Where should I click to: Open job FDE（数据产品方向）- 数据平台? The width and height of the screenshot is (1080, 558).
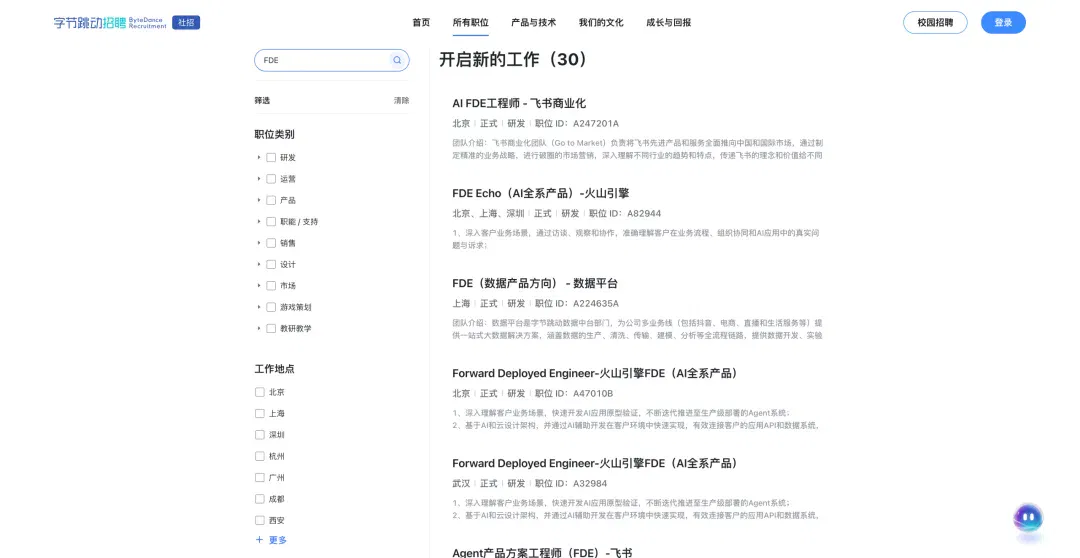[x=535, y=283]
